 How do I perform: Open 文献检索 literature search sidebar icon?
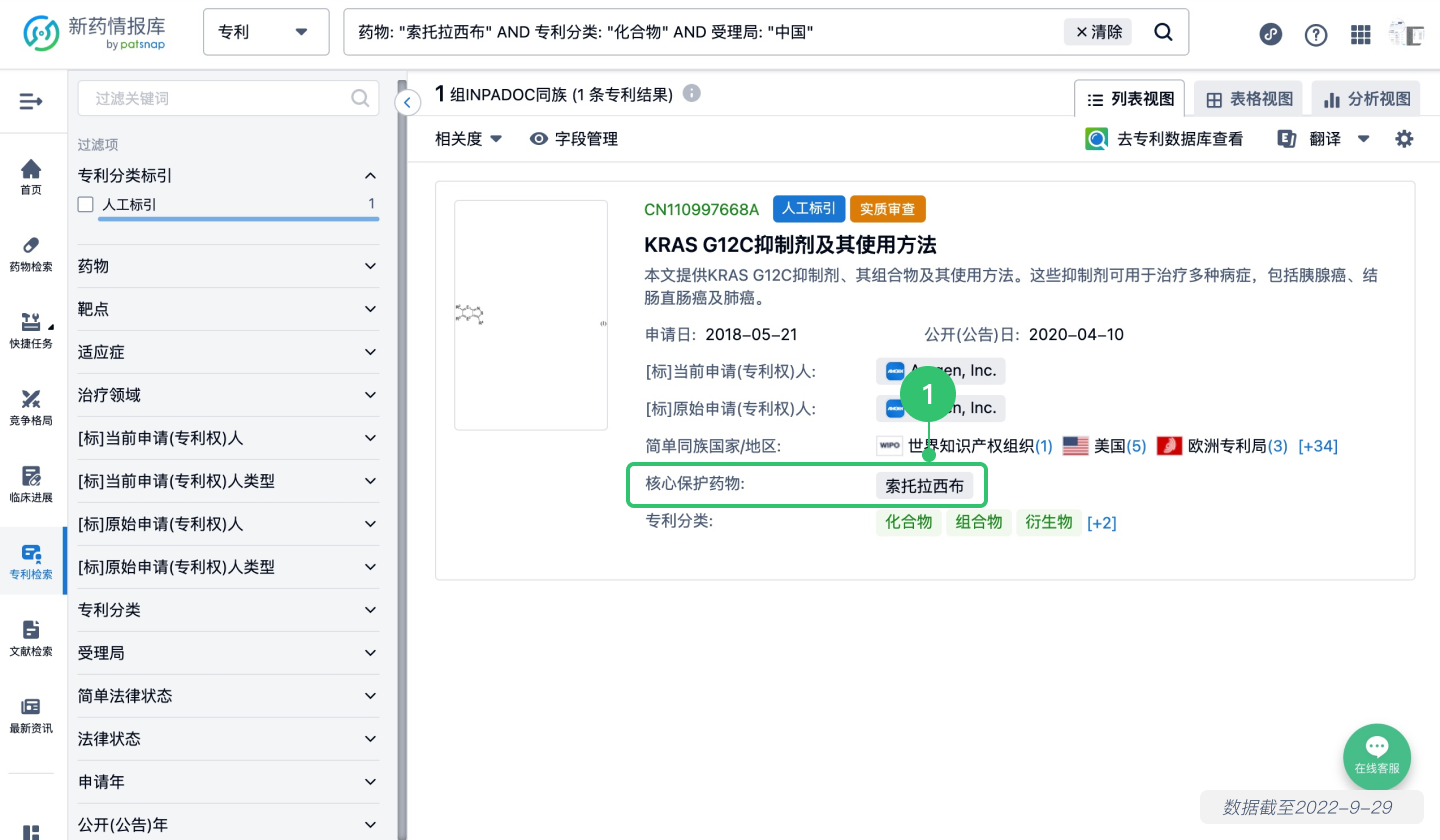31,639
